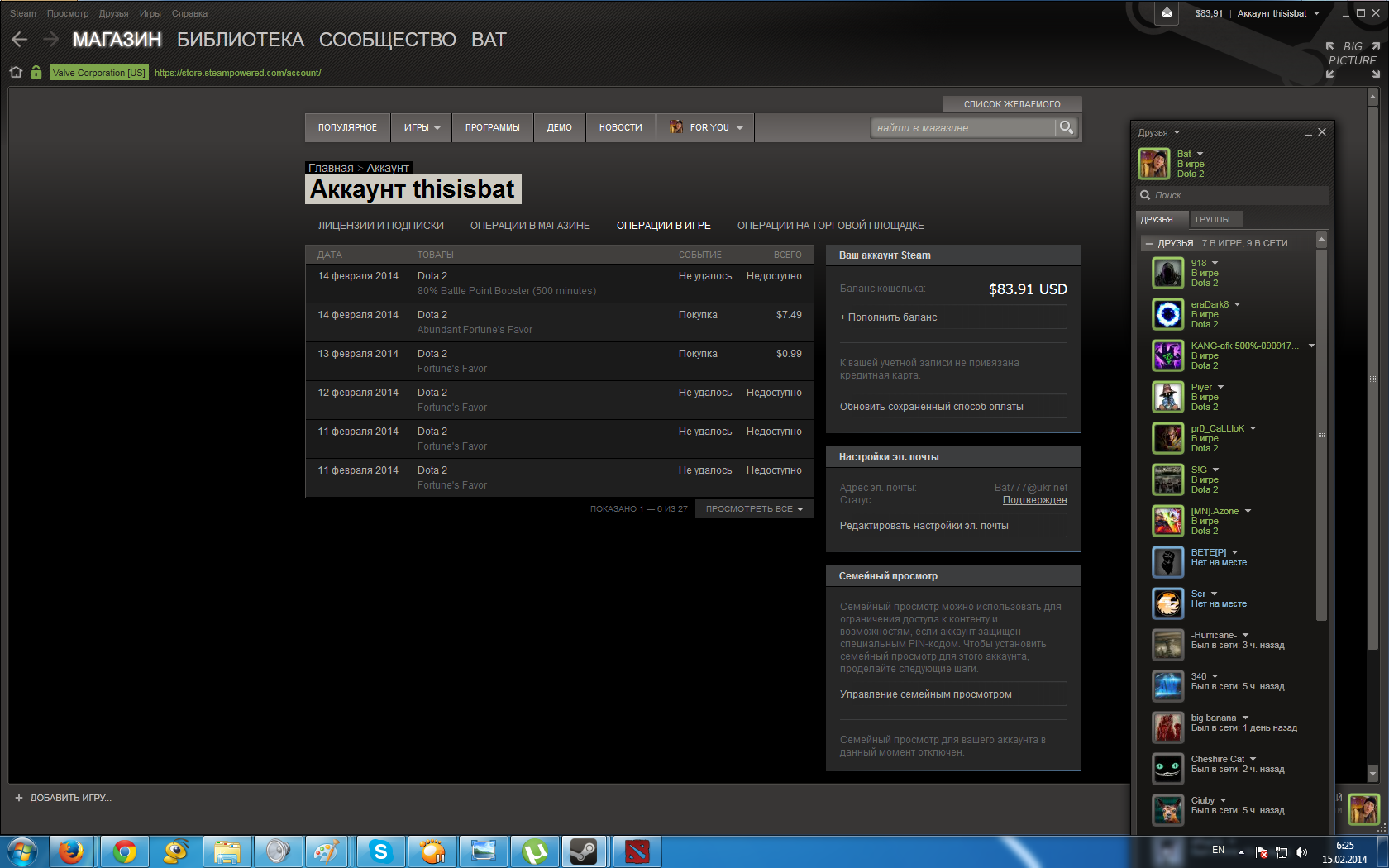Open СПИСОК ЖЕЛАЕМОГО wishlist
The image size is (1389, 868).
[x=1012, y=104]
